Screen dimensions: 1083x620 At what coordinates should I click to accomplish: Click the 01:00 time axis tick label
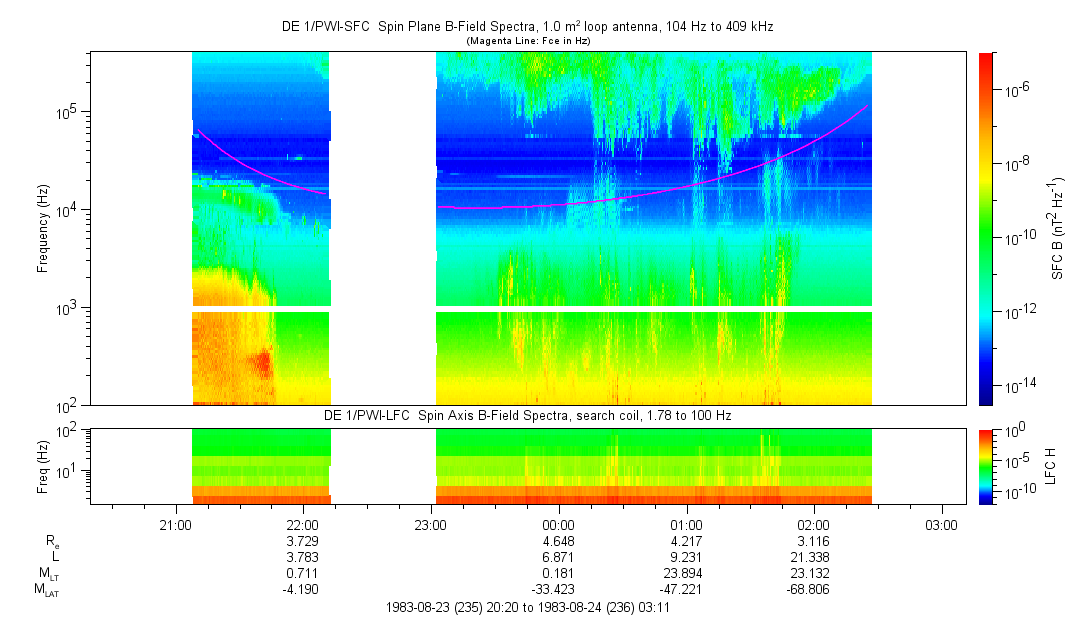686,524
